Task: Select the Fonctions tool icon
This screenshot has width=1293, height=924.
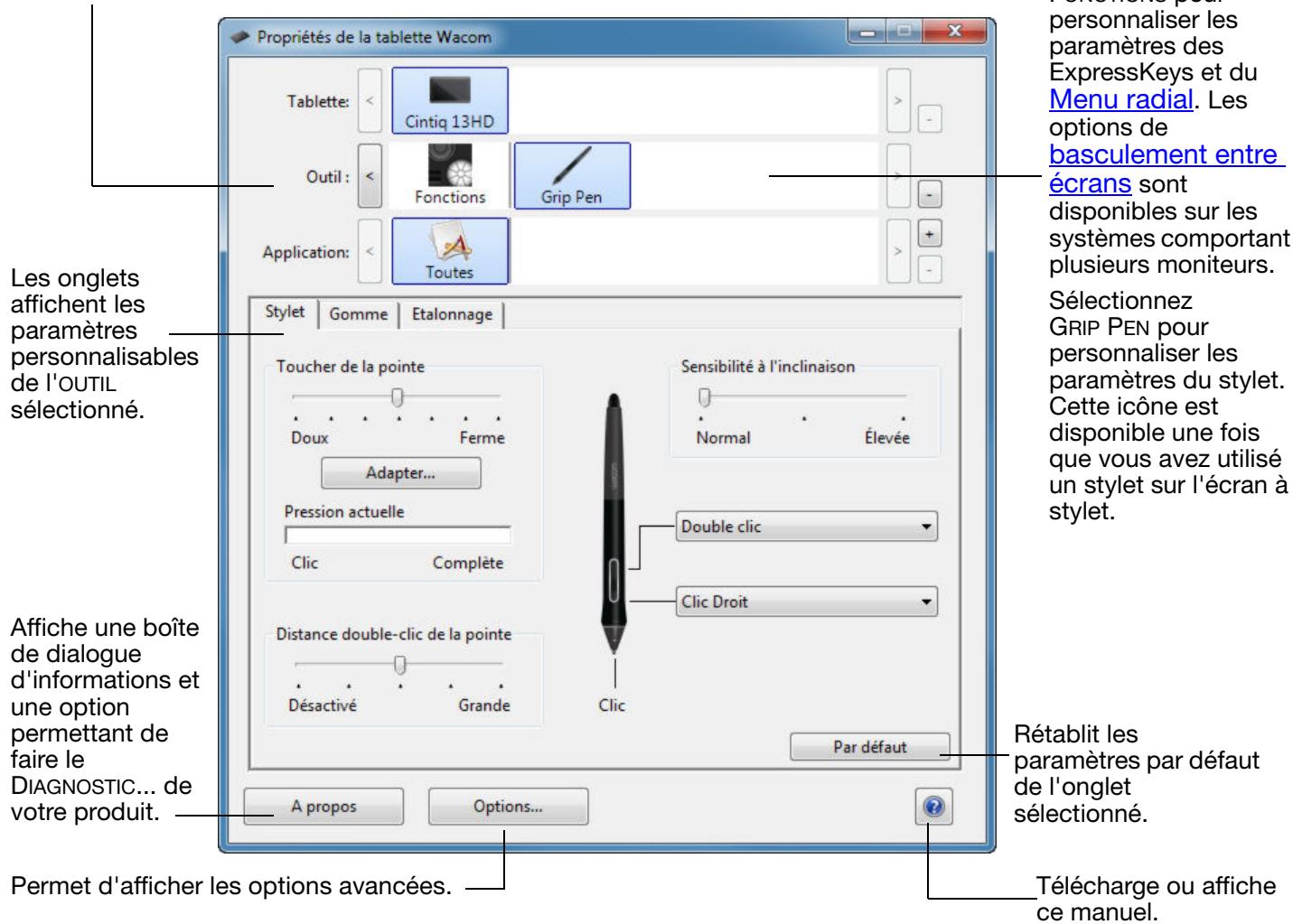Action: pos(449,175)
